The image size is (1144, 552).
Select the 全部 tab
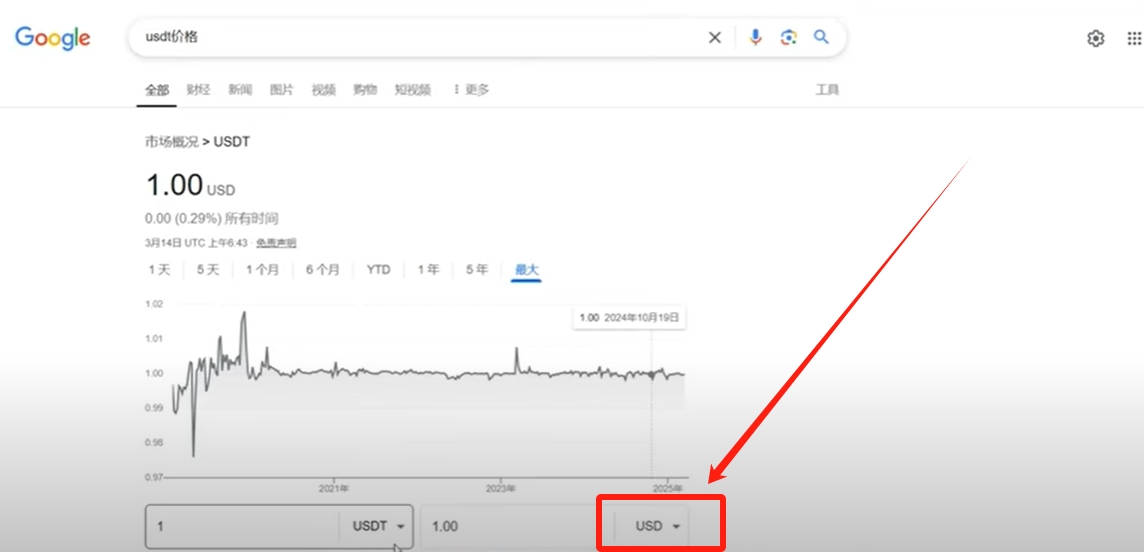(156, 90)
